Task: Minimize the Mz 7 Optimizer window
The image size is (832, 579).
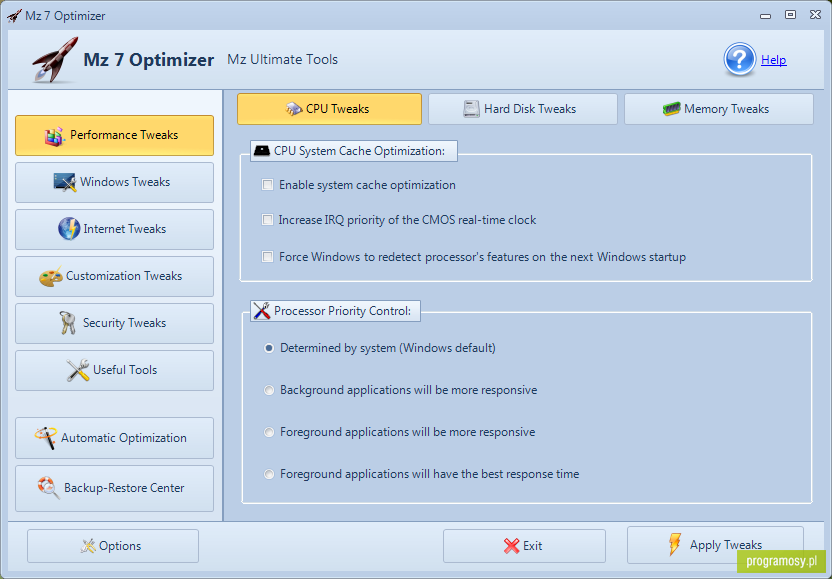Action: tap(765, 15)
